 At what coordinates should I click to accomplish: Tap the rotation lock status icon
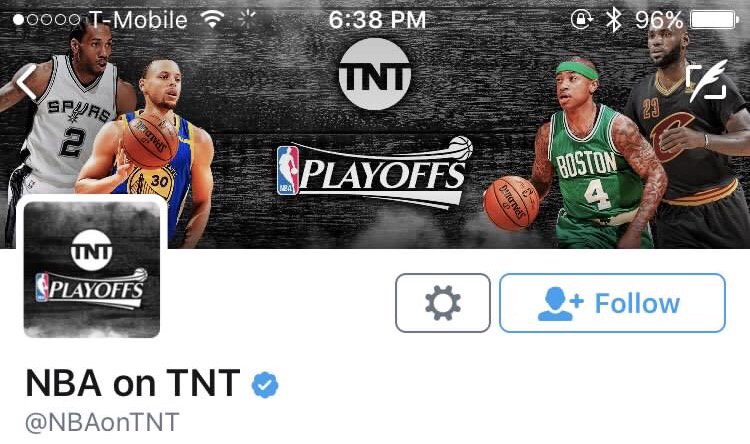coord(582,20)
